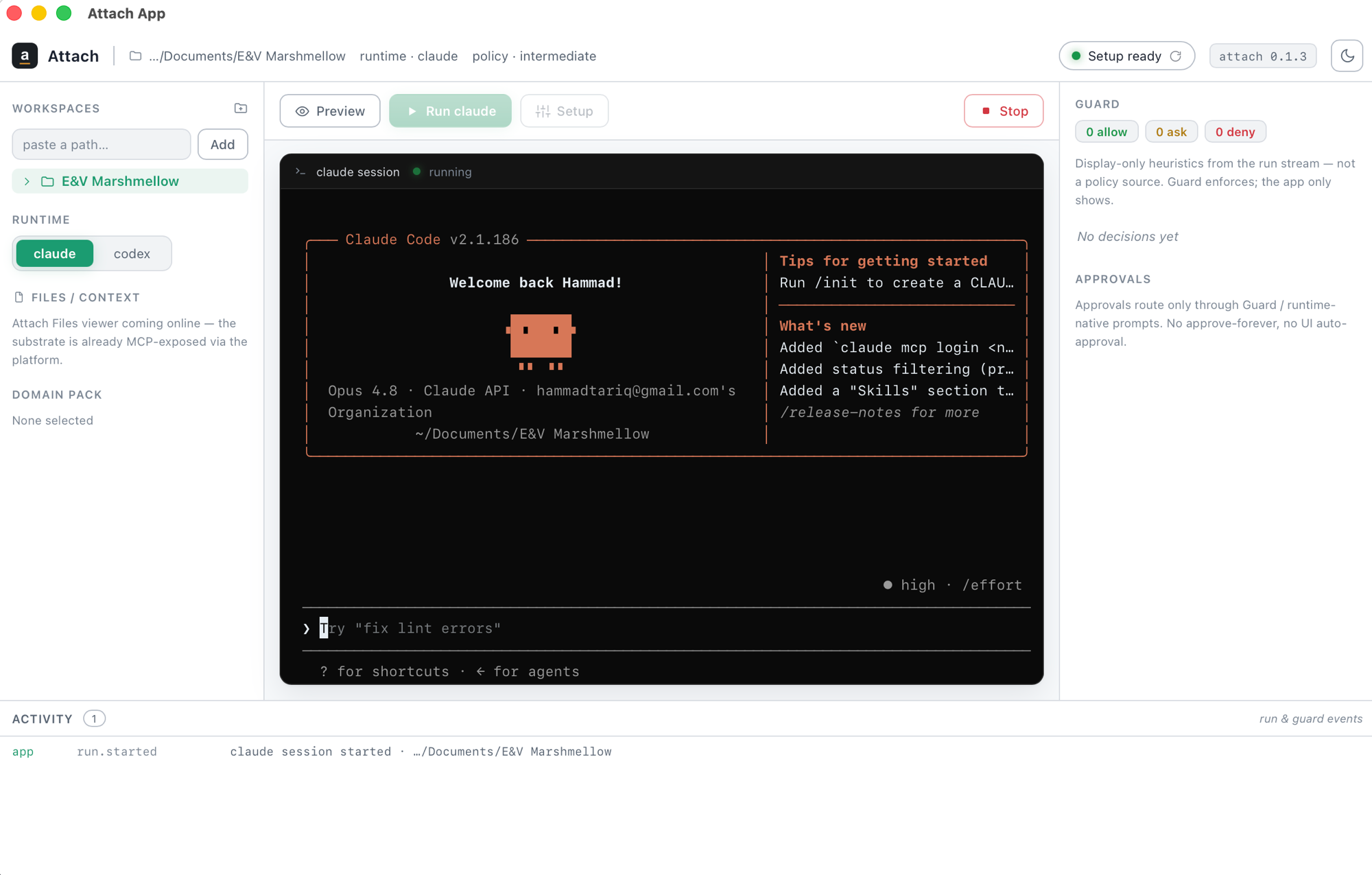Click the red stop square icon
This screenshot has width=1372, height=875.
tap(986, 110)
